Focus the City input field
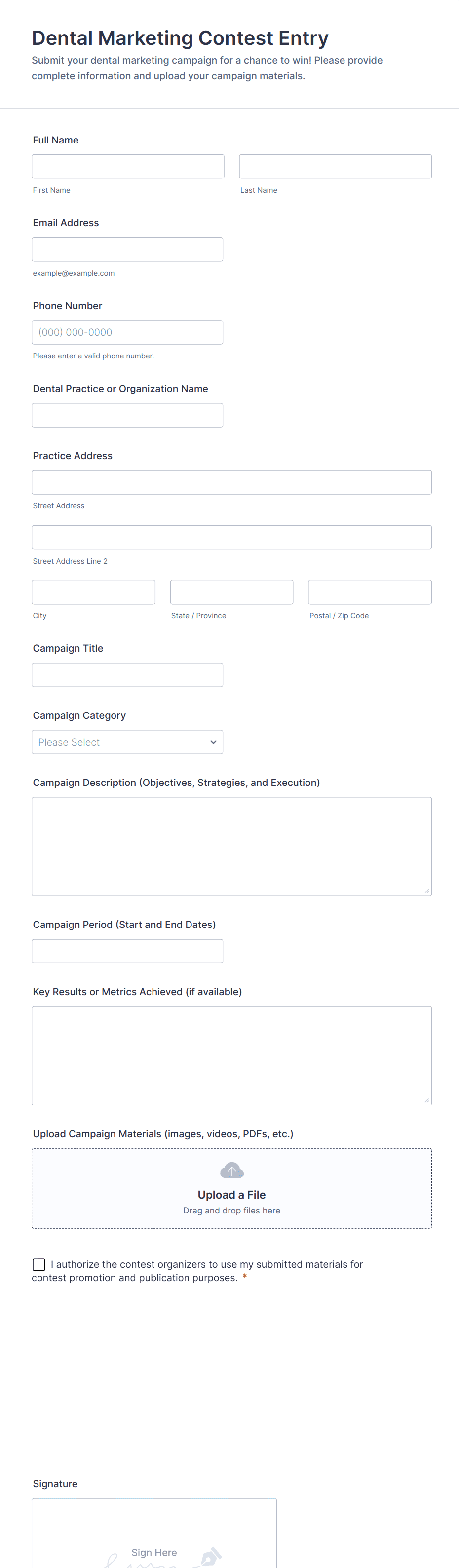This screenshot has width=459, height=1568. 93,592
